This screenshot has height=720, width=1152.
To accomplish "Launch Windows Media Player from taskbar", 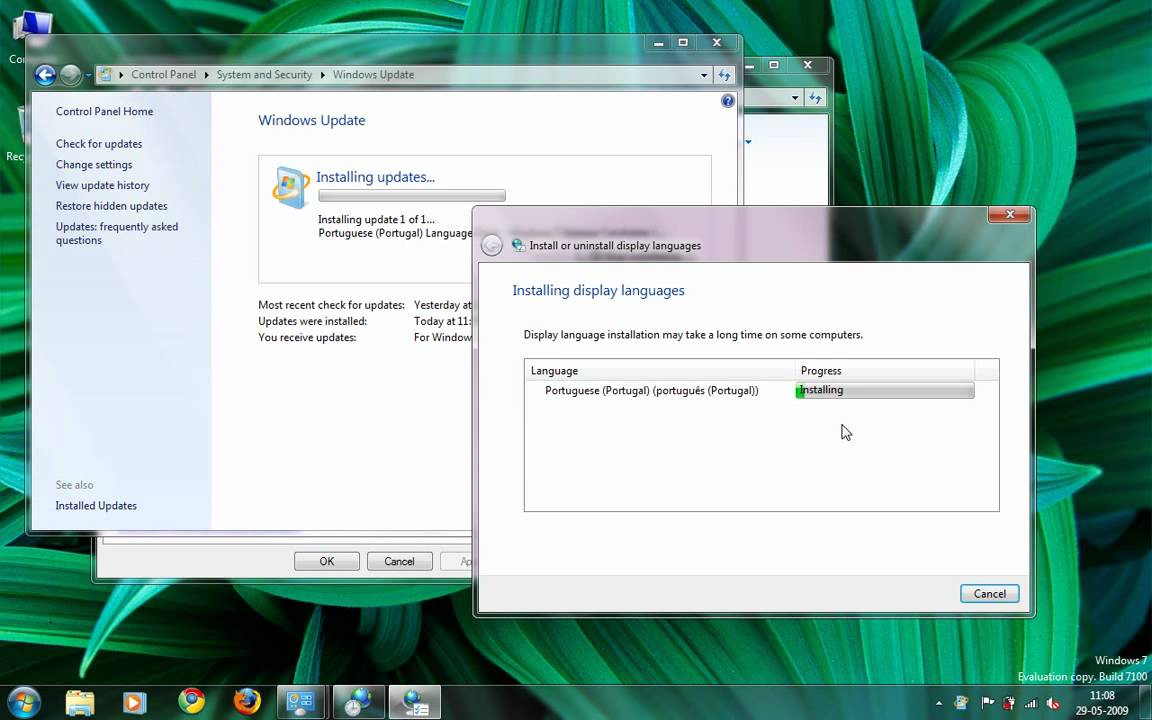I will 134,702.
